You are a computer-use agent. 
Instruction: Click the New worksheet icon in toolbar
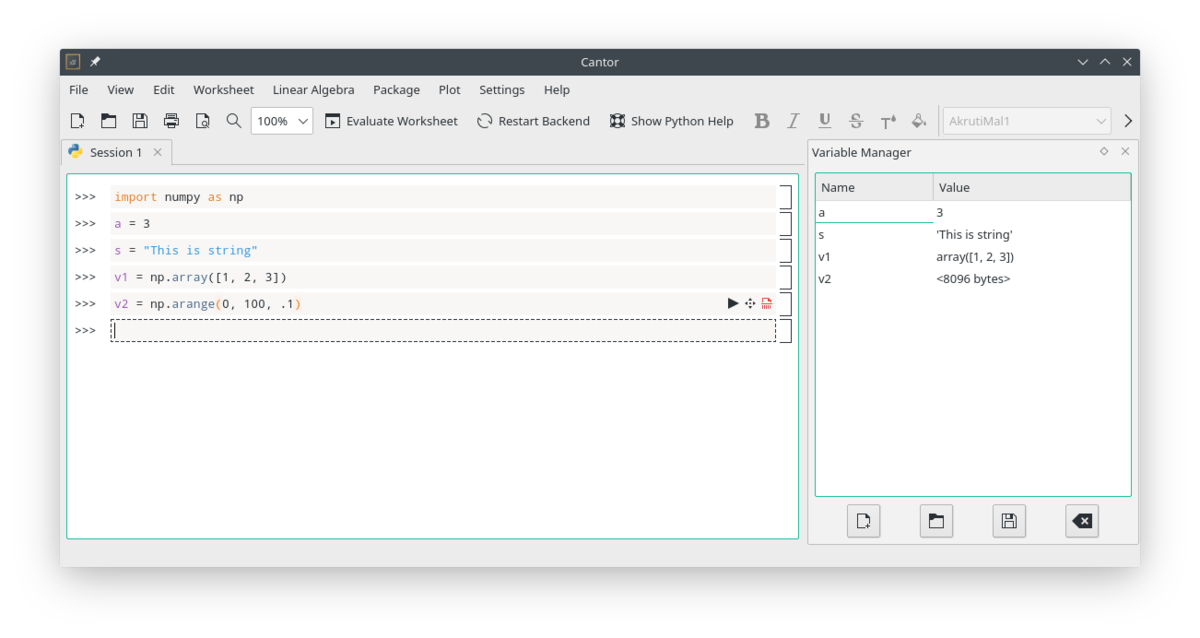pyautogui.click(x=77, y=121)
